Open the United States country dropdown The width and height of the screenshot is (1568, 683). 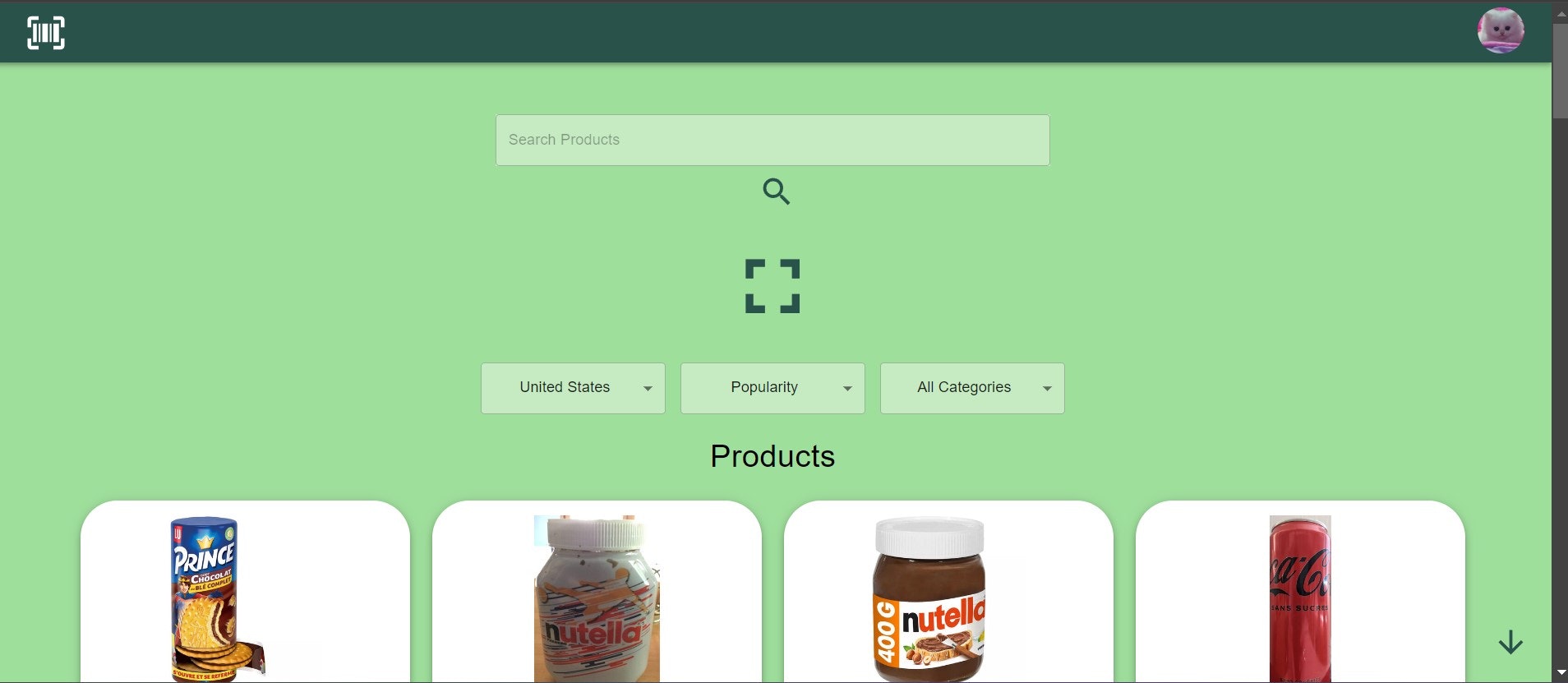(573, 388)
